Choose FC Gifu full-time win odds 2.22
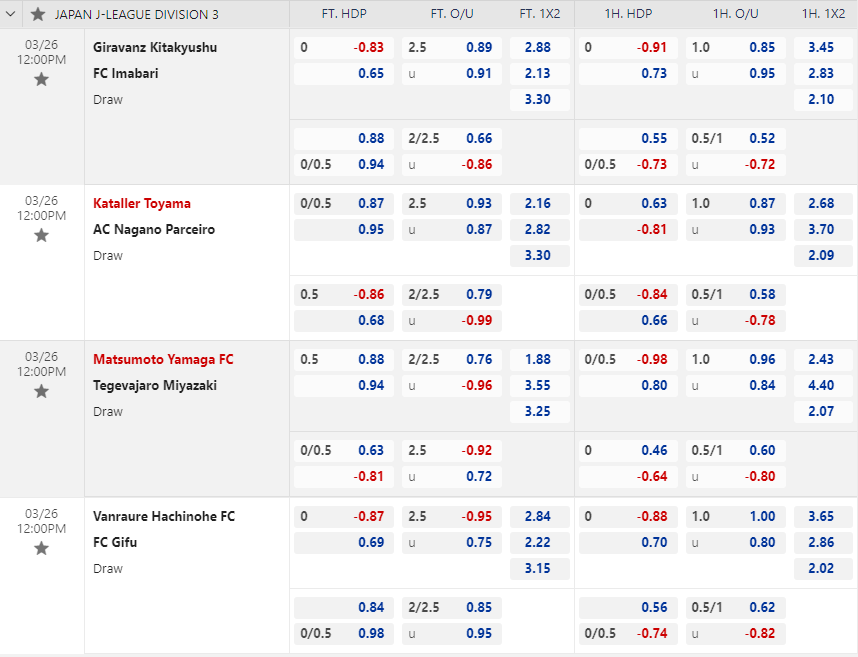 (x=540, y=543)
